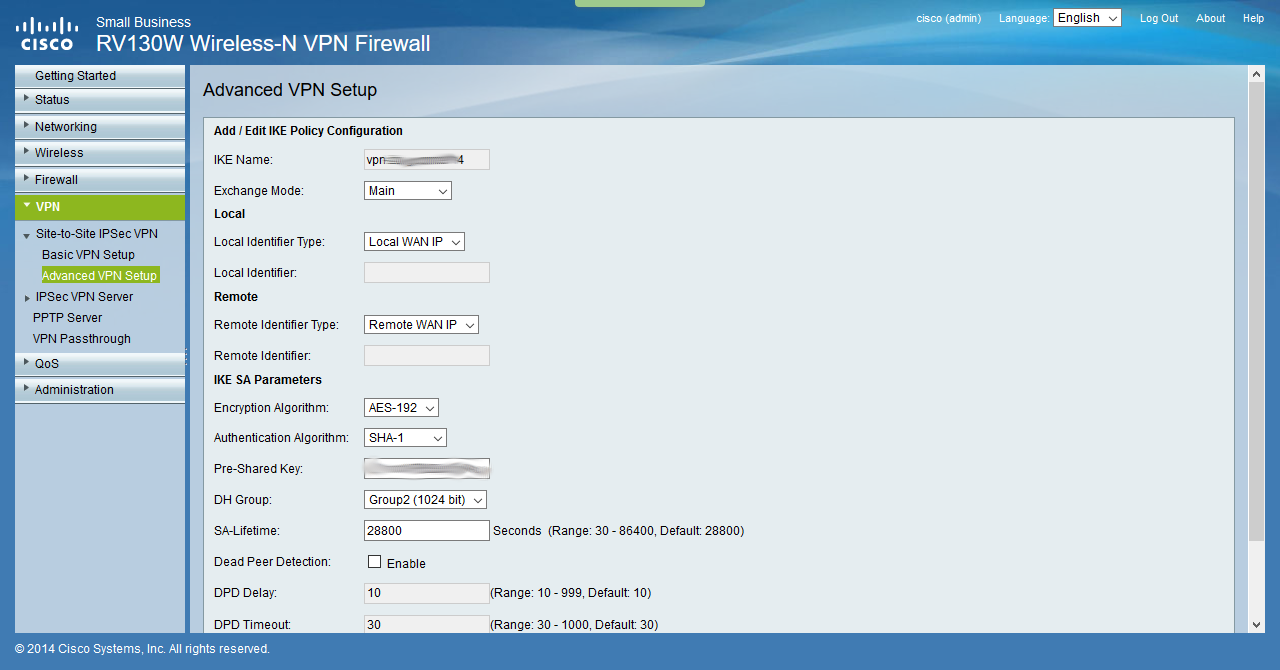Open Authentication Algorithm dropdown
This screenshot has width=1280, height=670.
[x=405, y=438]
